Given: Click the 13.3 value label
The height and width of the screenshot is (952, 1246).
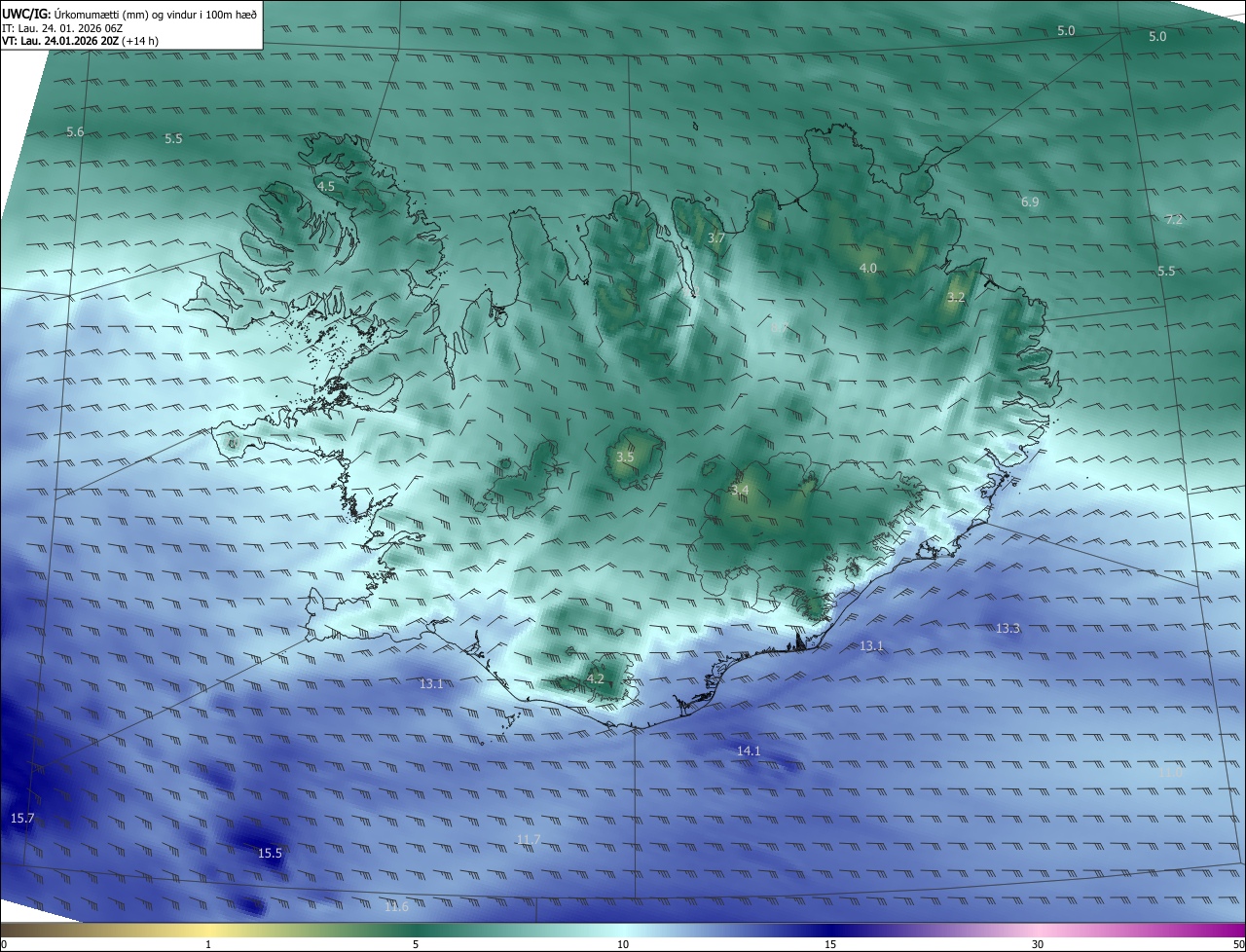Looking at the screenshot, I should tap(1008, 628).
